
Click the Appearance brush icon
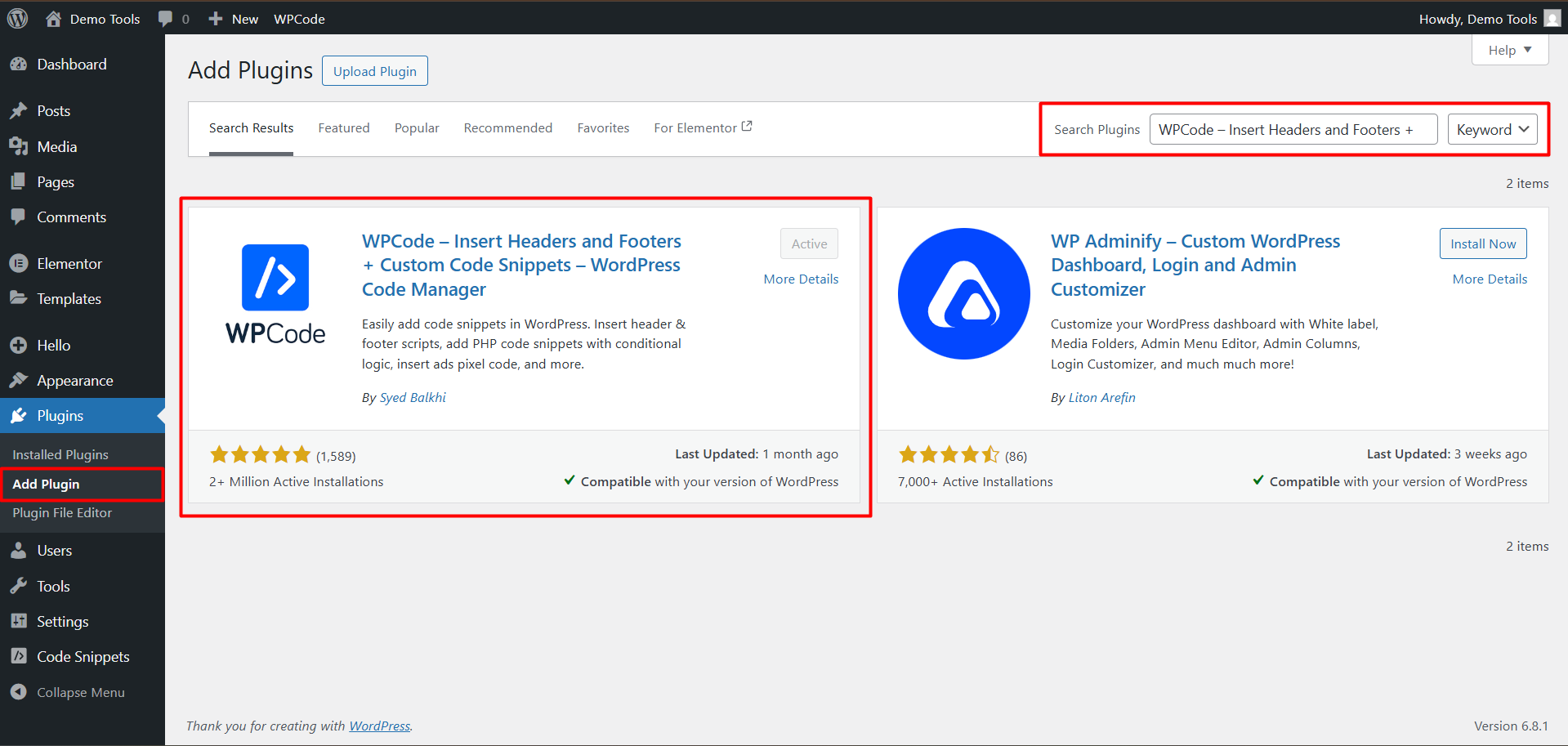18,380
